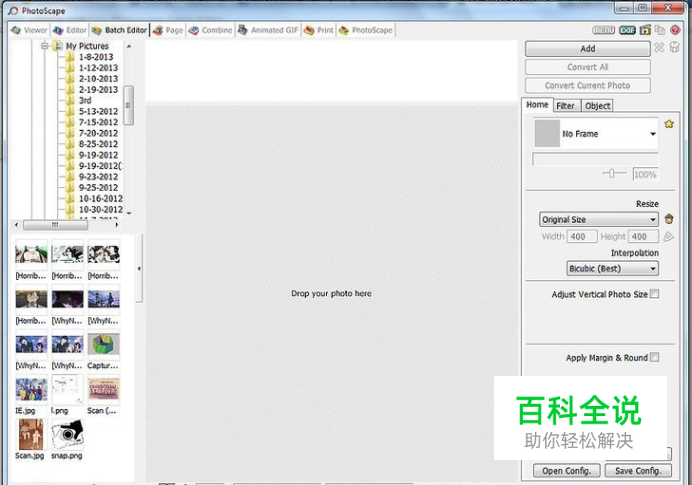This screenshot has width=692, height=485.
Task: Select the 2-10-2013 folder
Action: coord(98,79)
